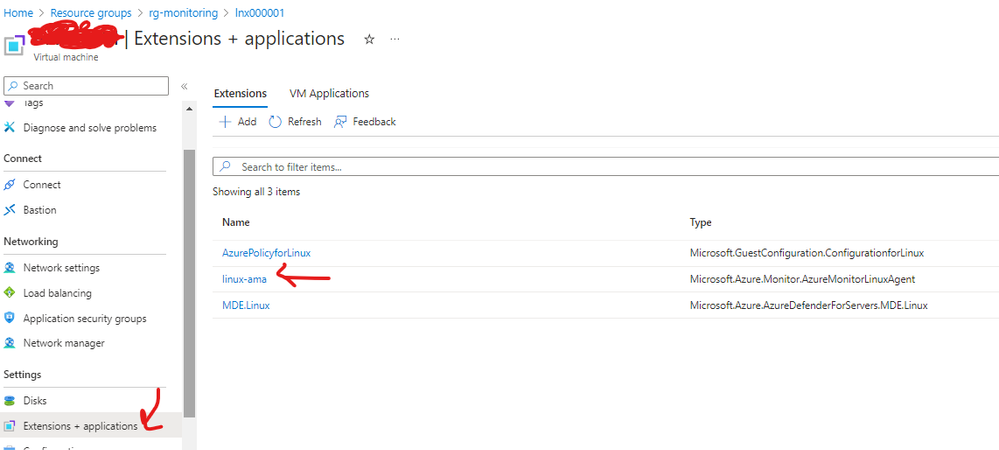Open MDE.Linux extension

click(x=246, y=305)
